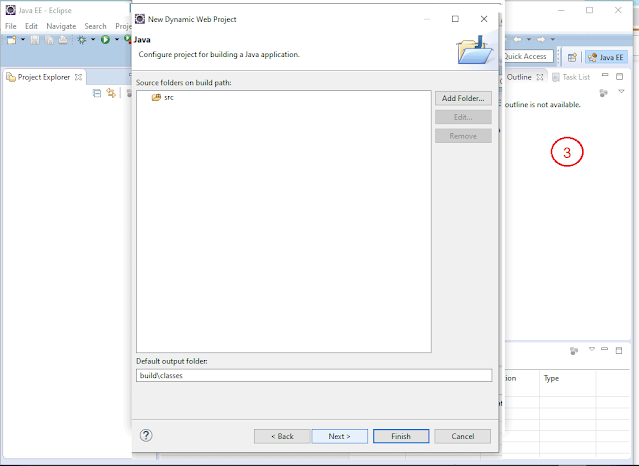Click the Forward navigation arrow in Eclipse toolbar

tap(541, 40)
